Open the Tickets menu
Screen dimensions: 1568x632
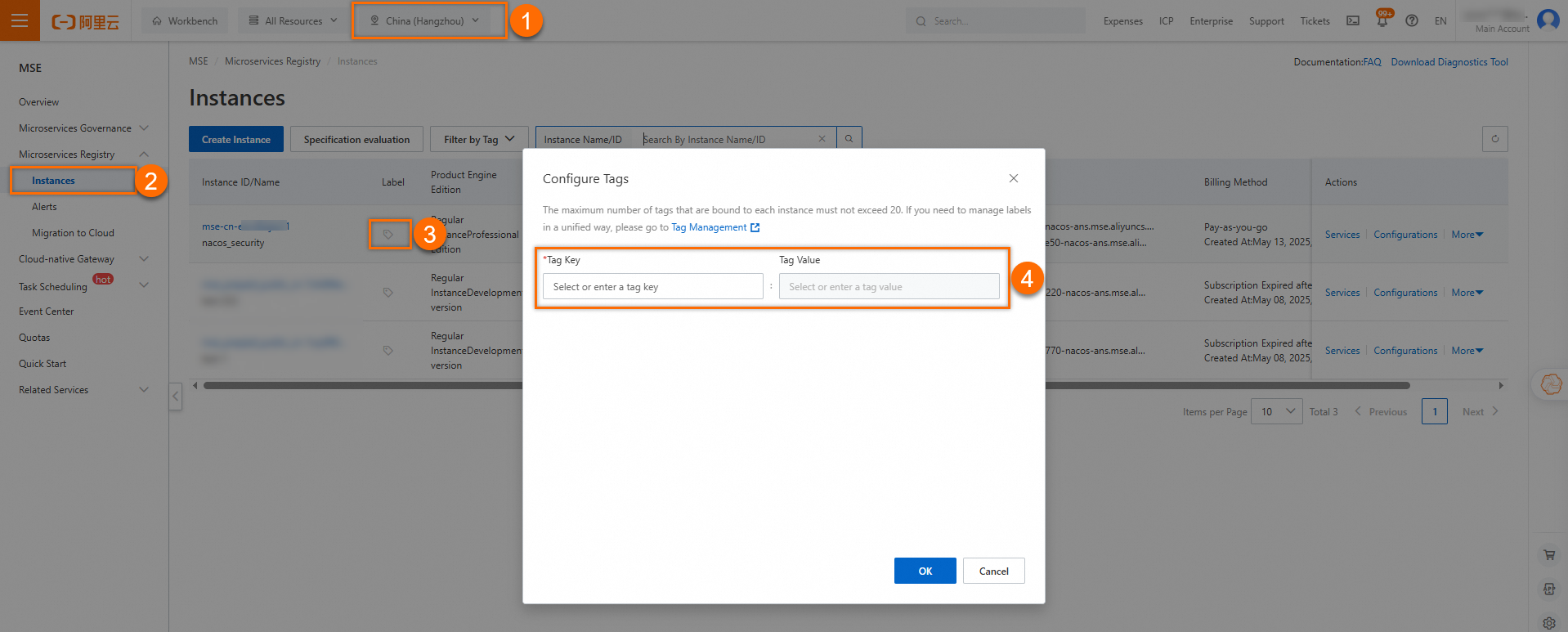pos(1315,21)
